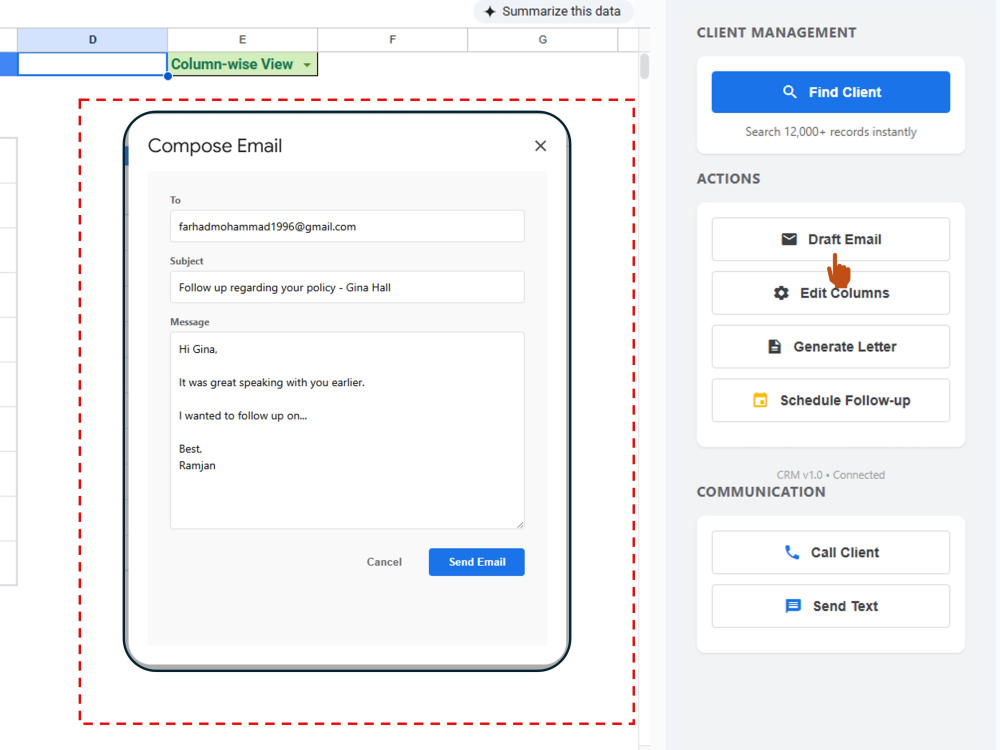Image resolution: width=1000 pixels, height=750 pixels.
Task: Click the 'Compose Email' dialog title
Action: 215,146
